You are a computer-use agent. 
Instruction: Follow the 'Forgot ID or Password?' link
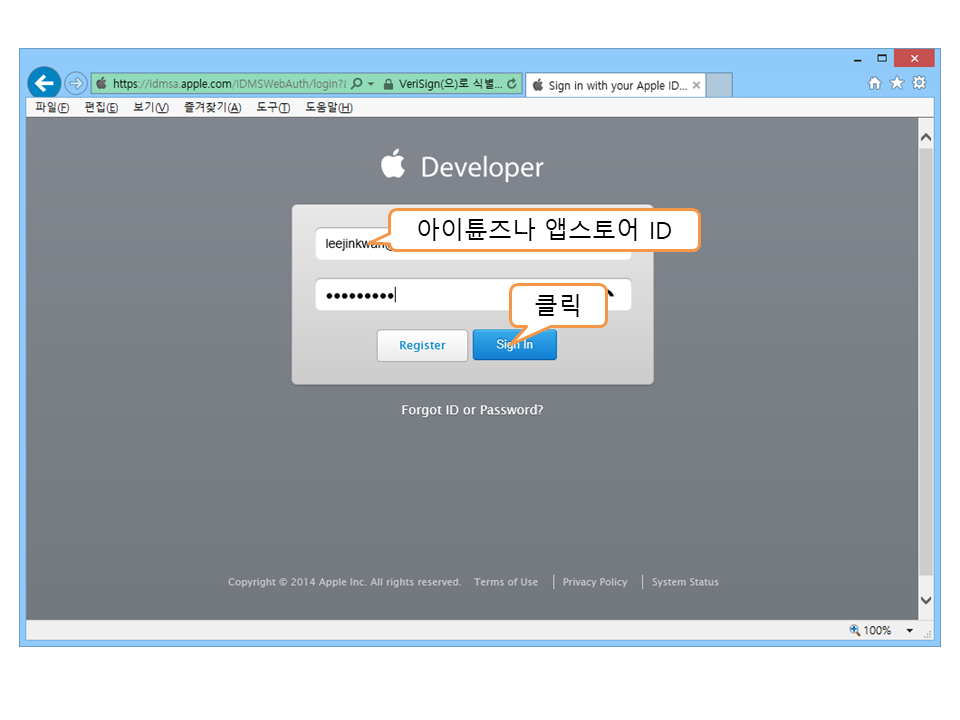[x=472, y=410]
